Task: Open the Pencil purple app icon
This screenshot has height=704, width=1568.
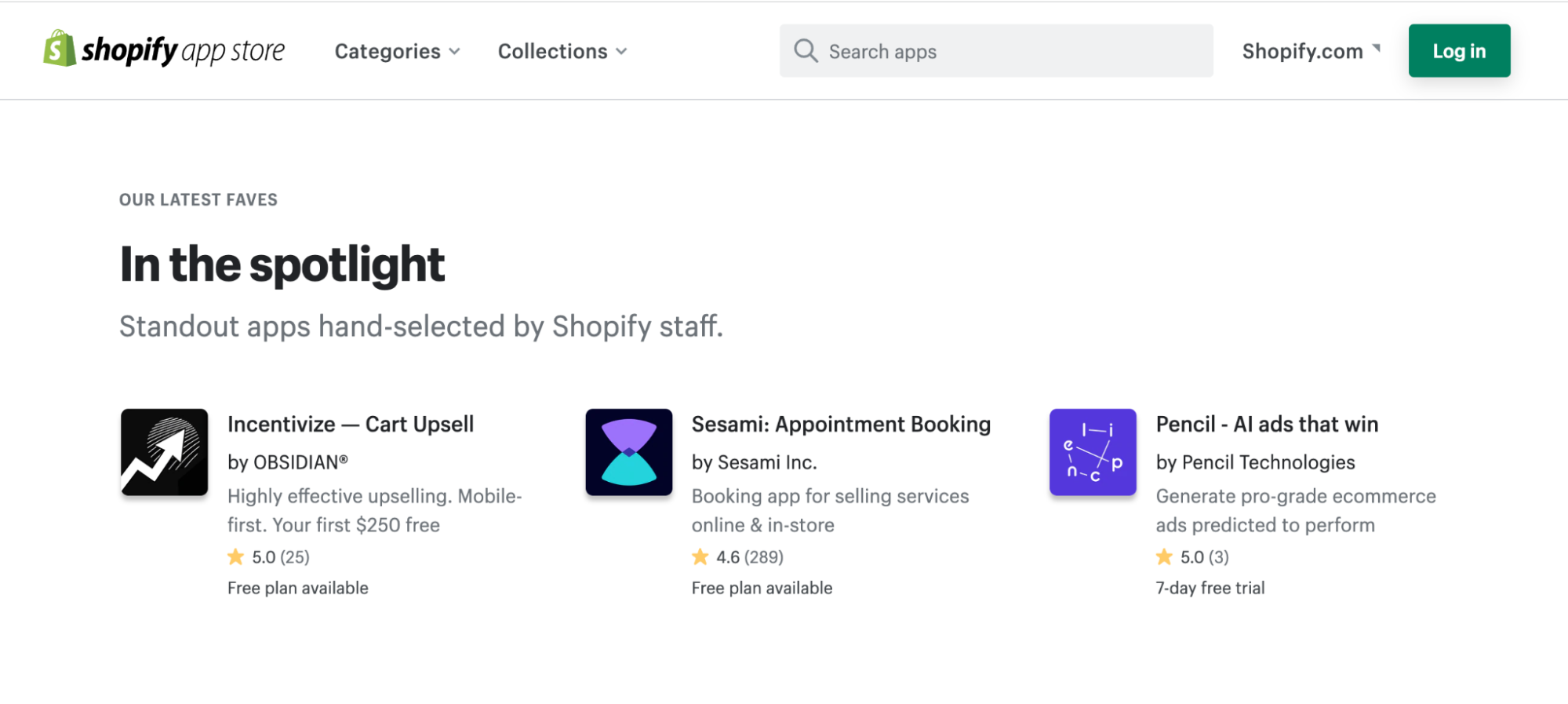Action: [1093, 452]
